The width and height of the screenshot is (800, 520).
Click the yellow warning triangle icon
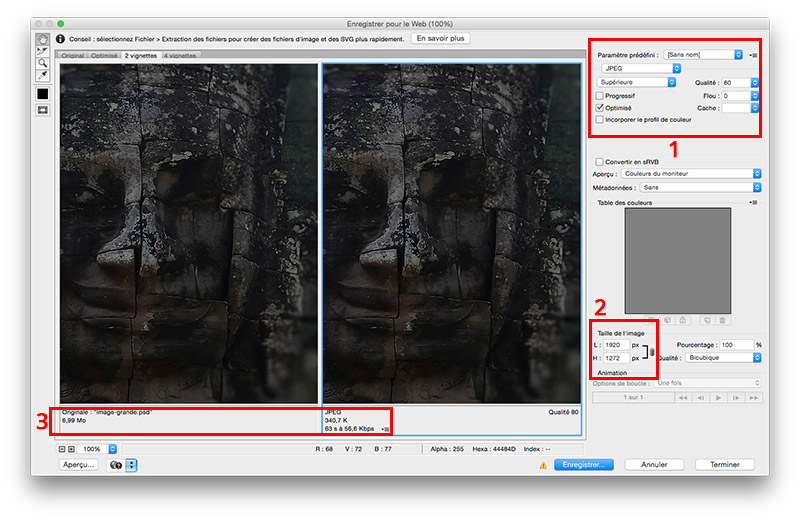coord(543,465)
